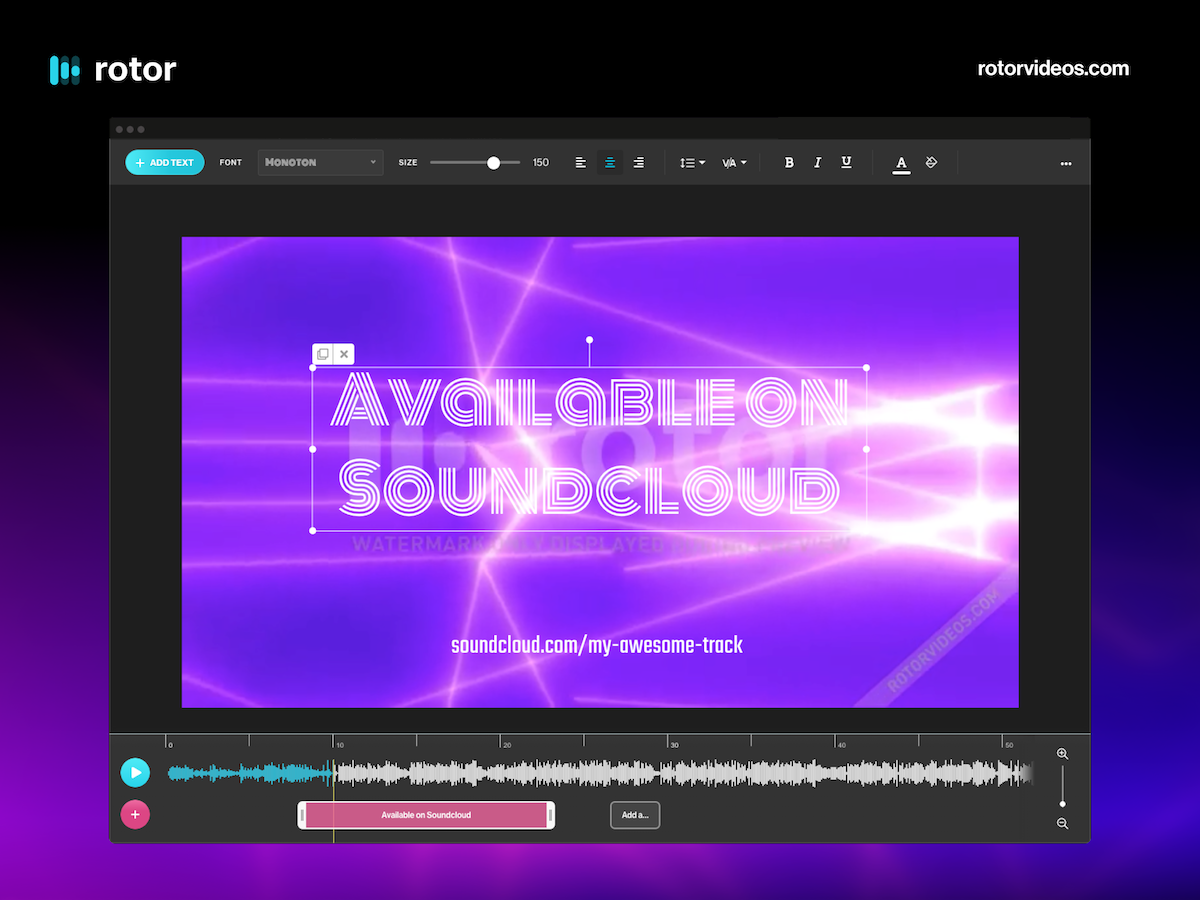Adjust the font size slider
Image resolution: width=1200 pixels, height=900 pixels.
(x=493, y=162)
